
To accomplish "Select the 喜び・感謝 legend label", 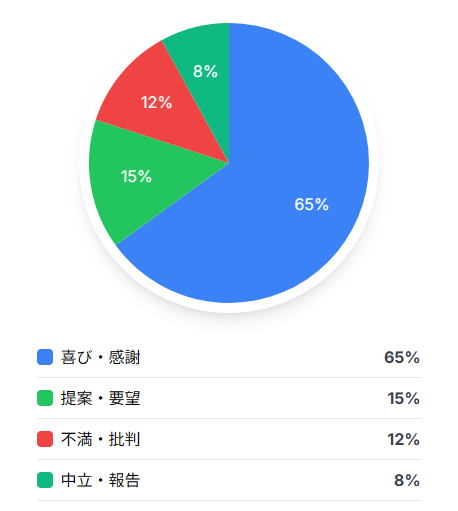I will (x=100, y=357).
